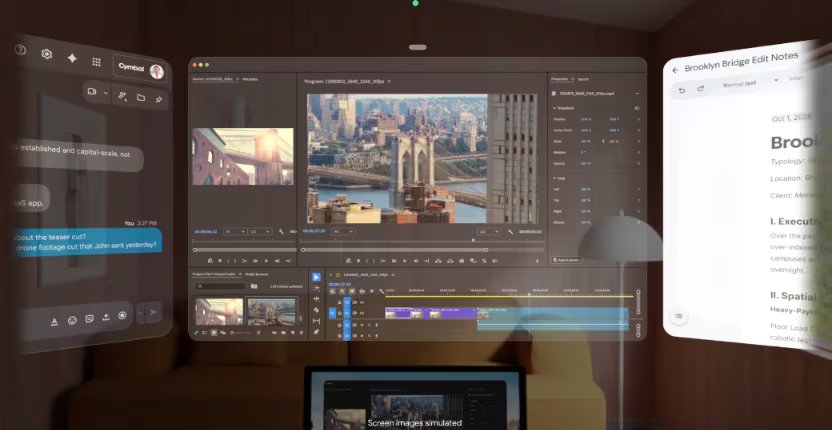Click the Lift button in Program monitor
This screenshot has height=430, width=832.
(438, 261)
